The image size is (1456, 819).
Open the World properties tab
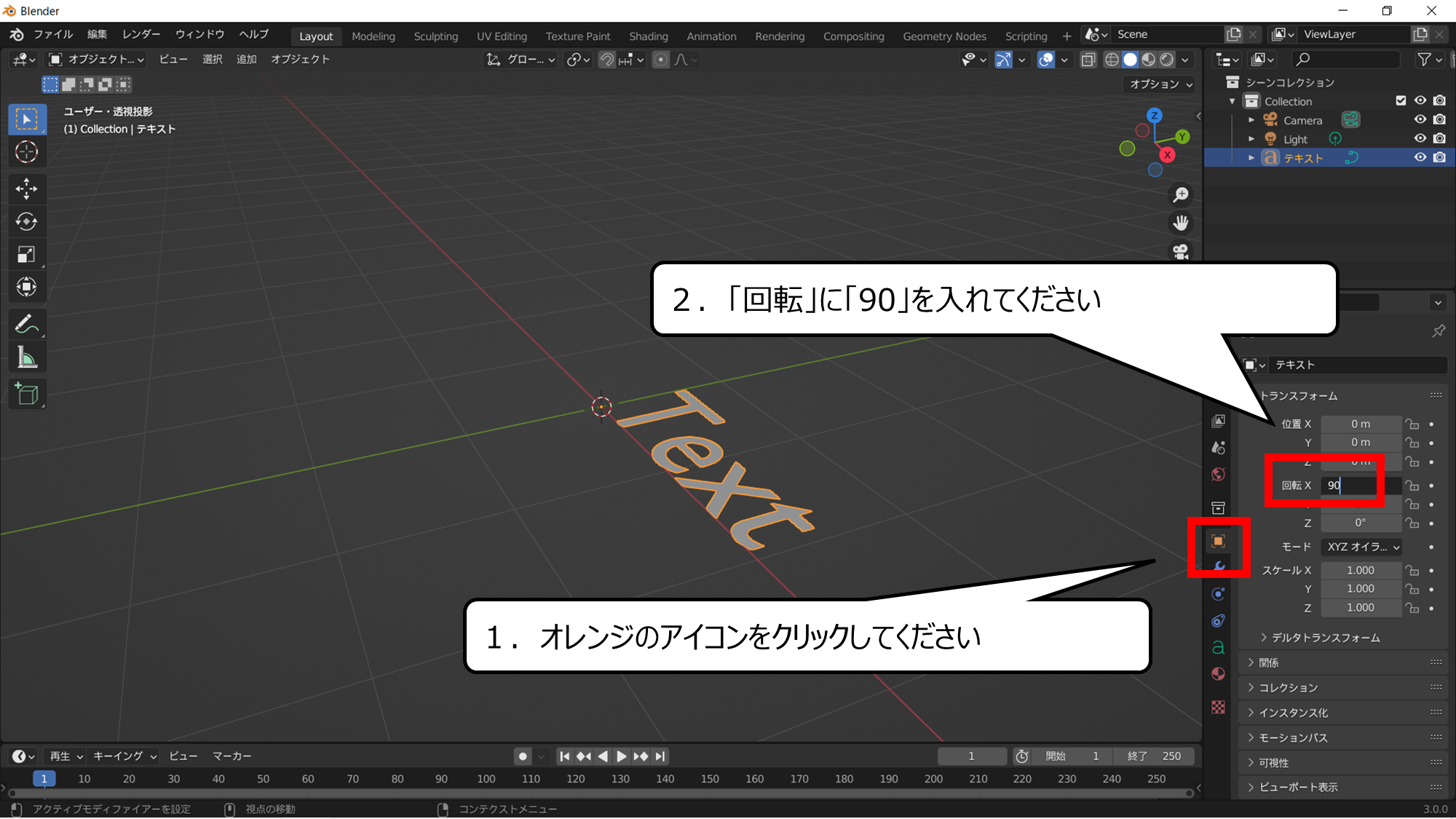coord(1218,475)
